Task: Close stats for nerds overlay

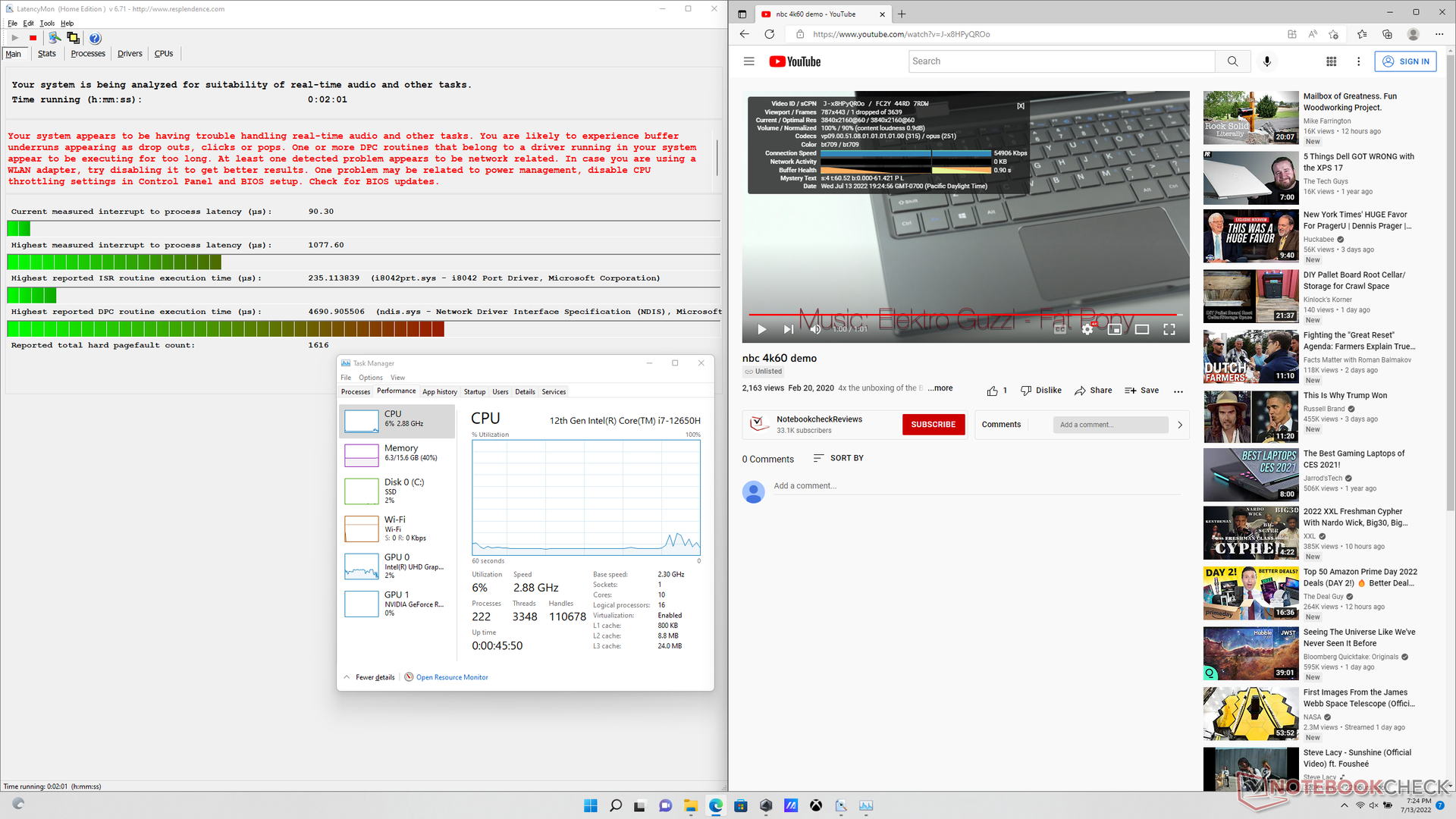Action: click(1020, 106)
